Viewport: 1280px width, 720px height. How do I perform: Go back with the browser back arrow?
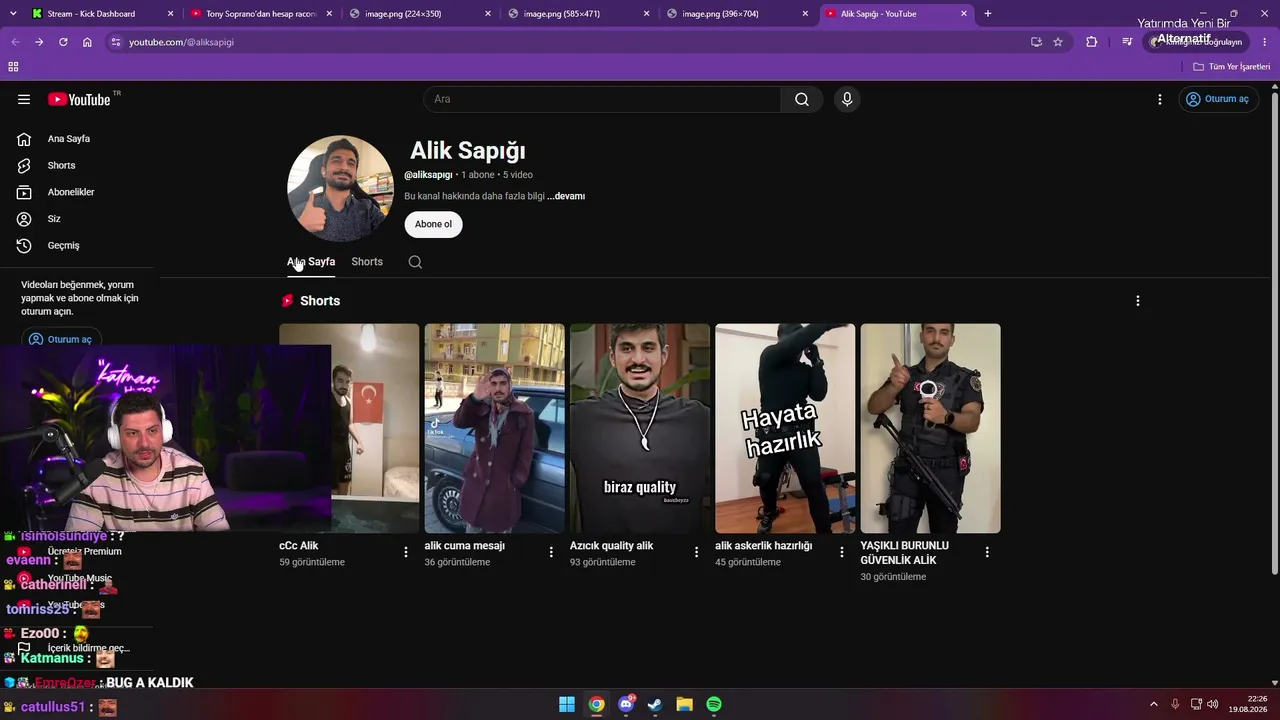[x=15, y=42]
